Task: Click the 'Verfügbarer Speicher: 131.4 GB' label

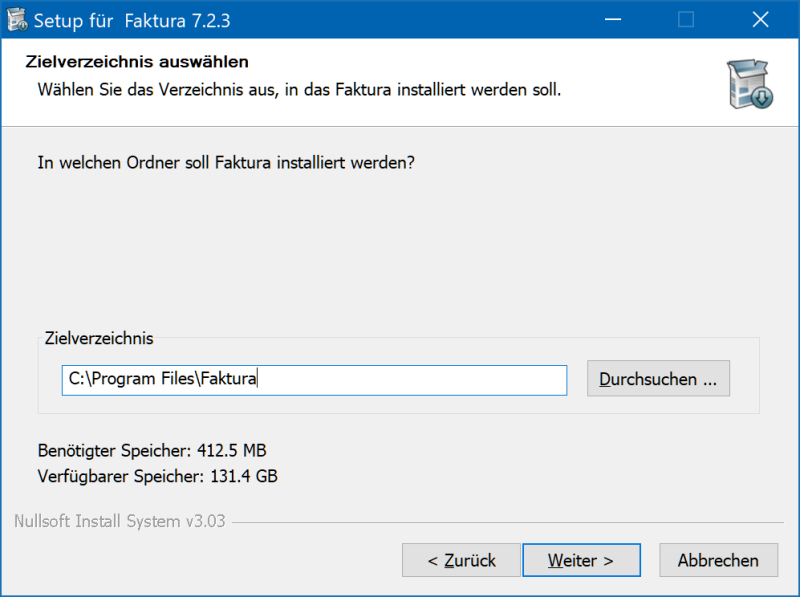Action: 157,476
